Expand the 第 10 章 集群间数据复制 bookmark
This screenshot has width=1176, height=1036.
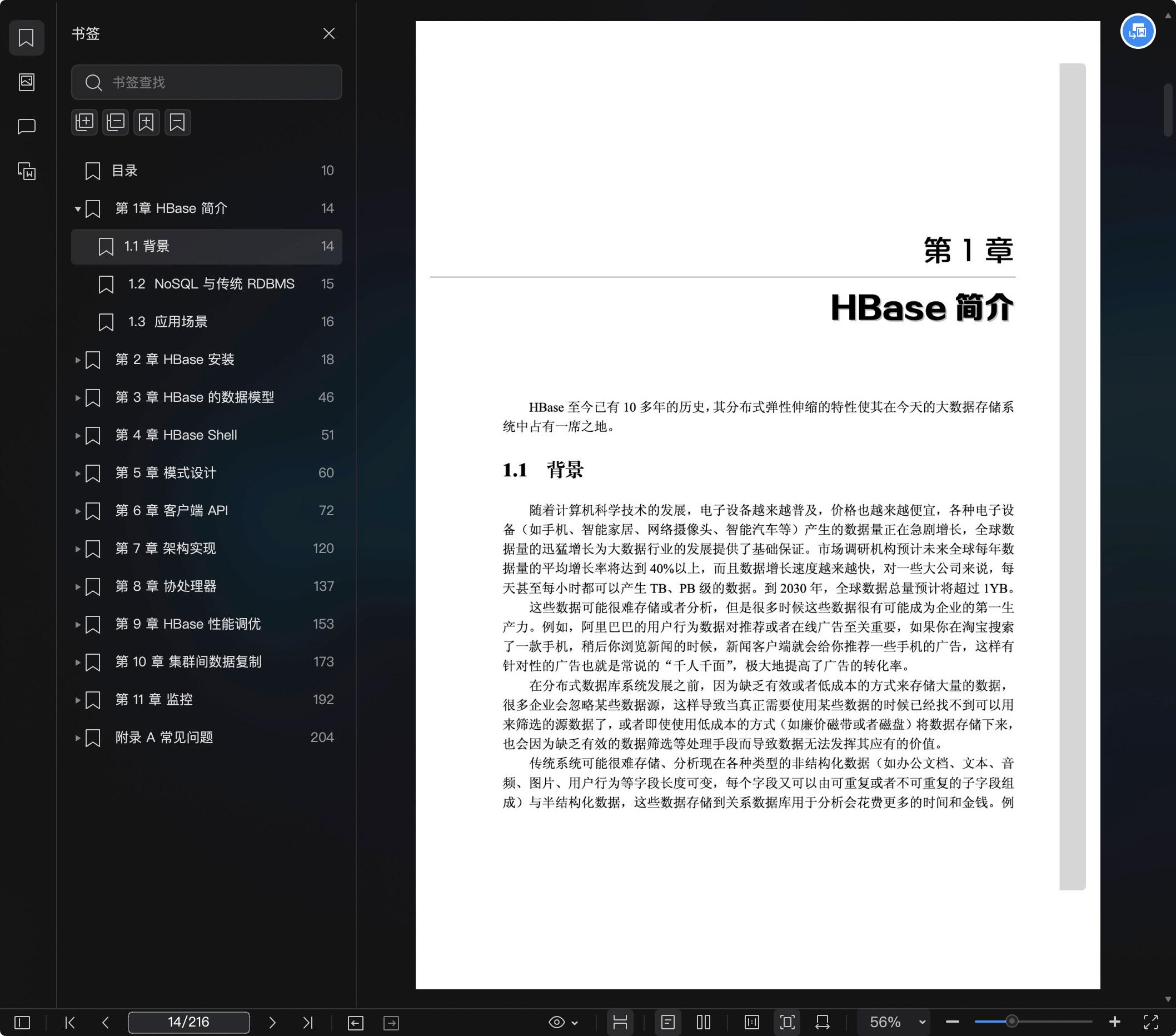(78, 662)
